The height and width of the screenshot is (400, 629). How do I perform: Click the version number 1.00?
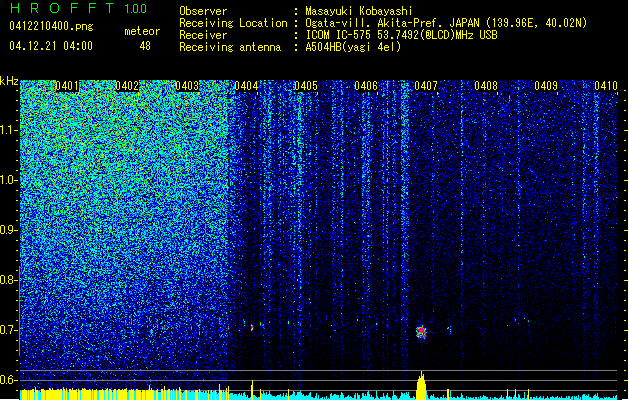pyautogui.click(x=136, y=8)
